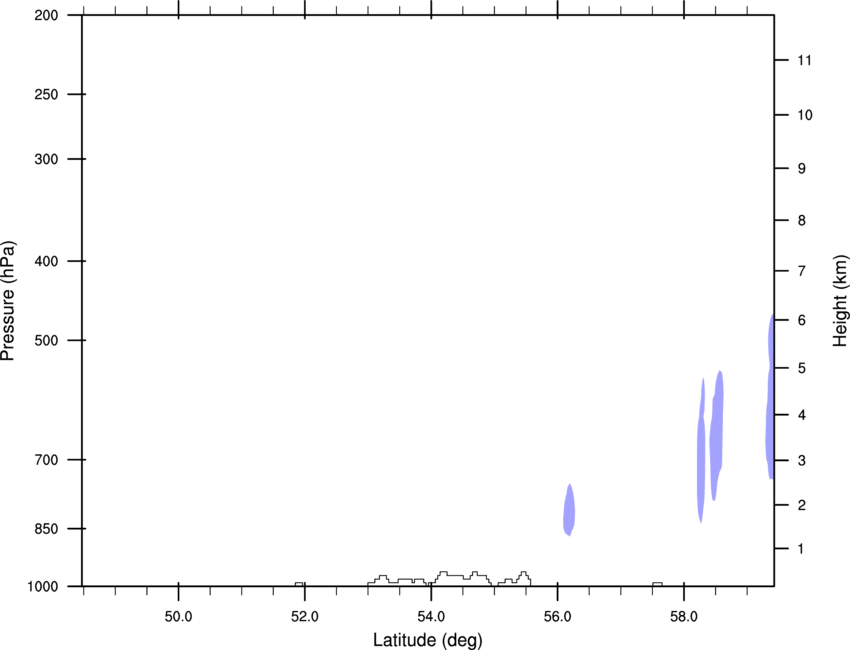The width and height of the screenshot is (850, 650).
Task: Click height tick label 9
Action: pos(802,169)
